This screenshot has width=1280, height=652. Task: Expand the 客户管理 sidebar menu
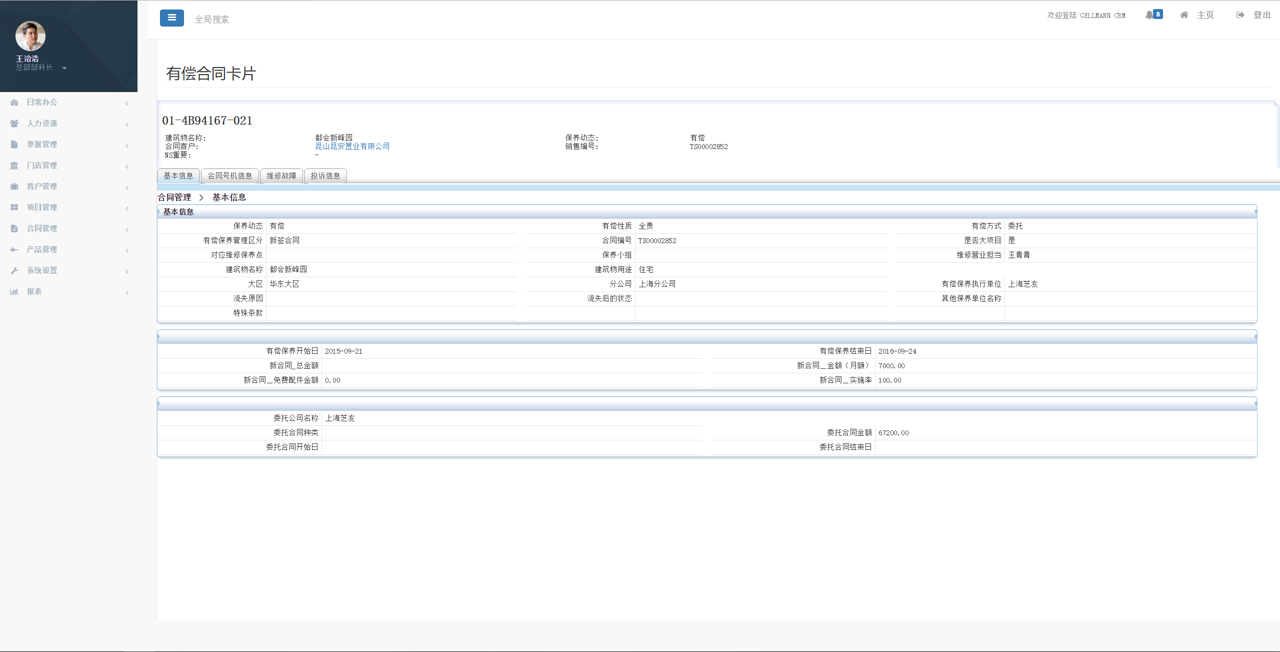[42, 187]
